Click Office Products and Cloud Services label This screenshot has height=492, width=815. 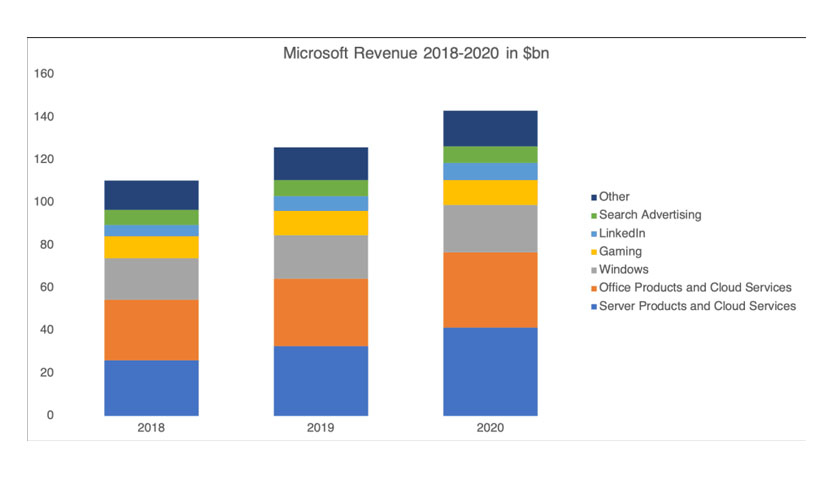[x=695, y=287]
